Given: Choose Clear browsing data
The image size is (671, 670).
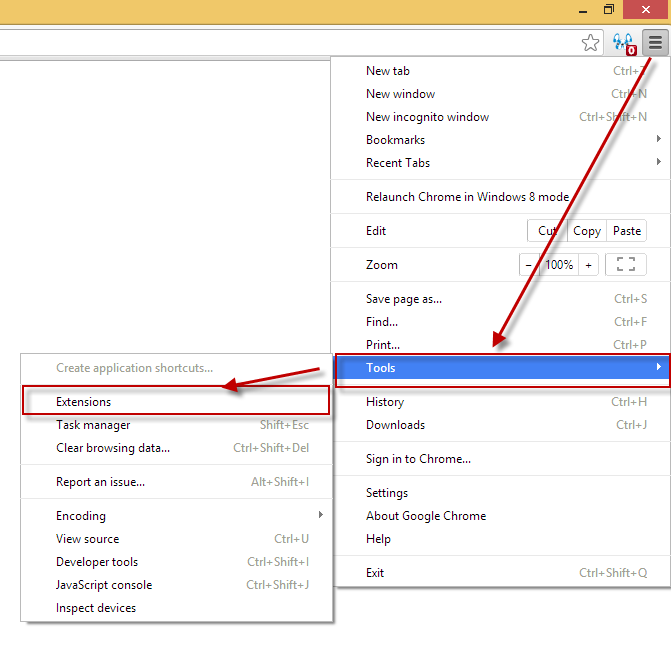Looking at the screenshot, I should click(x=113, y=448).
